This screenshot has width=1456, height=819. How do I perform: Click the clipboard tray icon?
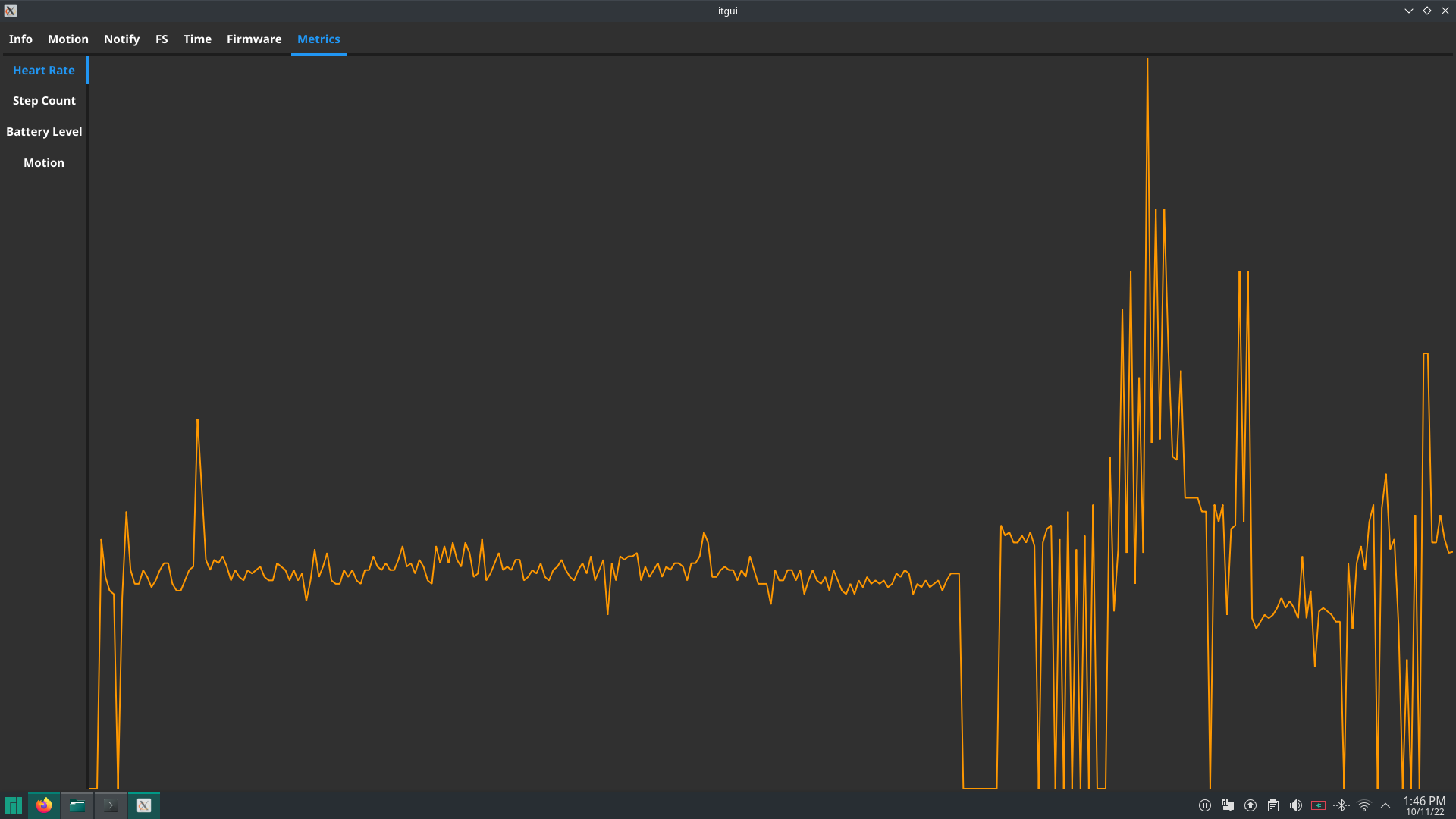(x=1273, y=805)
